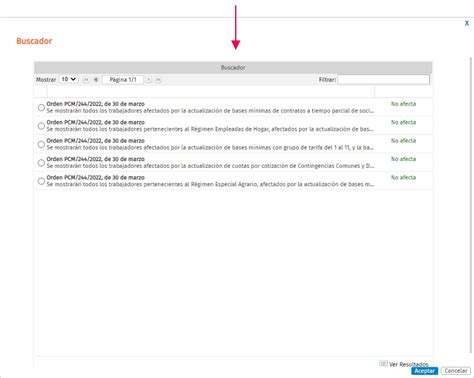The width and height of the screenshot is (474, 378).
Task: Click the Mostrar label
Action: coord(46,80)
